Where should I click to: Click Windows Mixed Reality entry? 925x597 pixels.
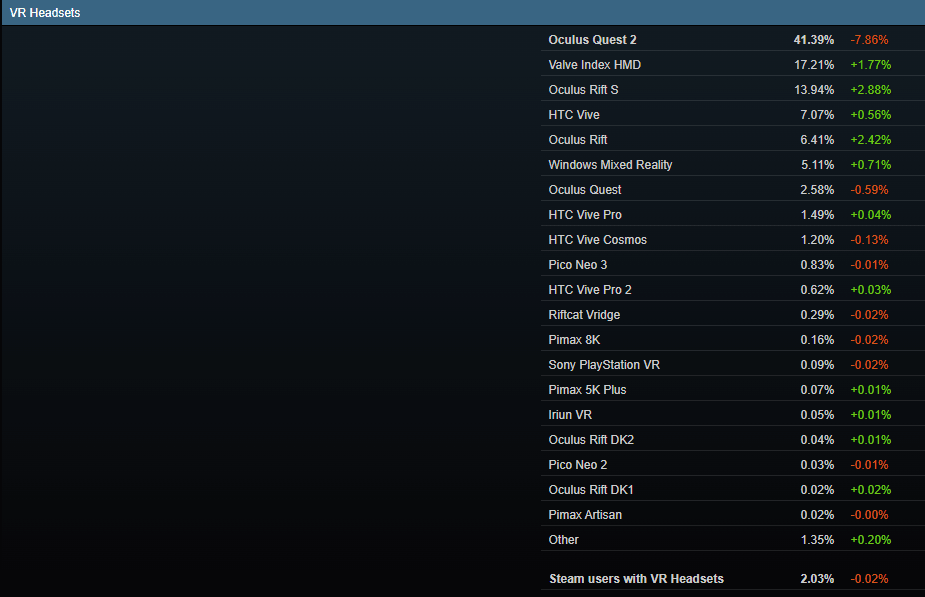click(x=611, y=165)
